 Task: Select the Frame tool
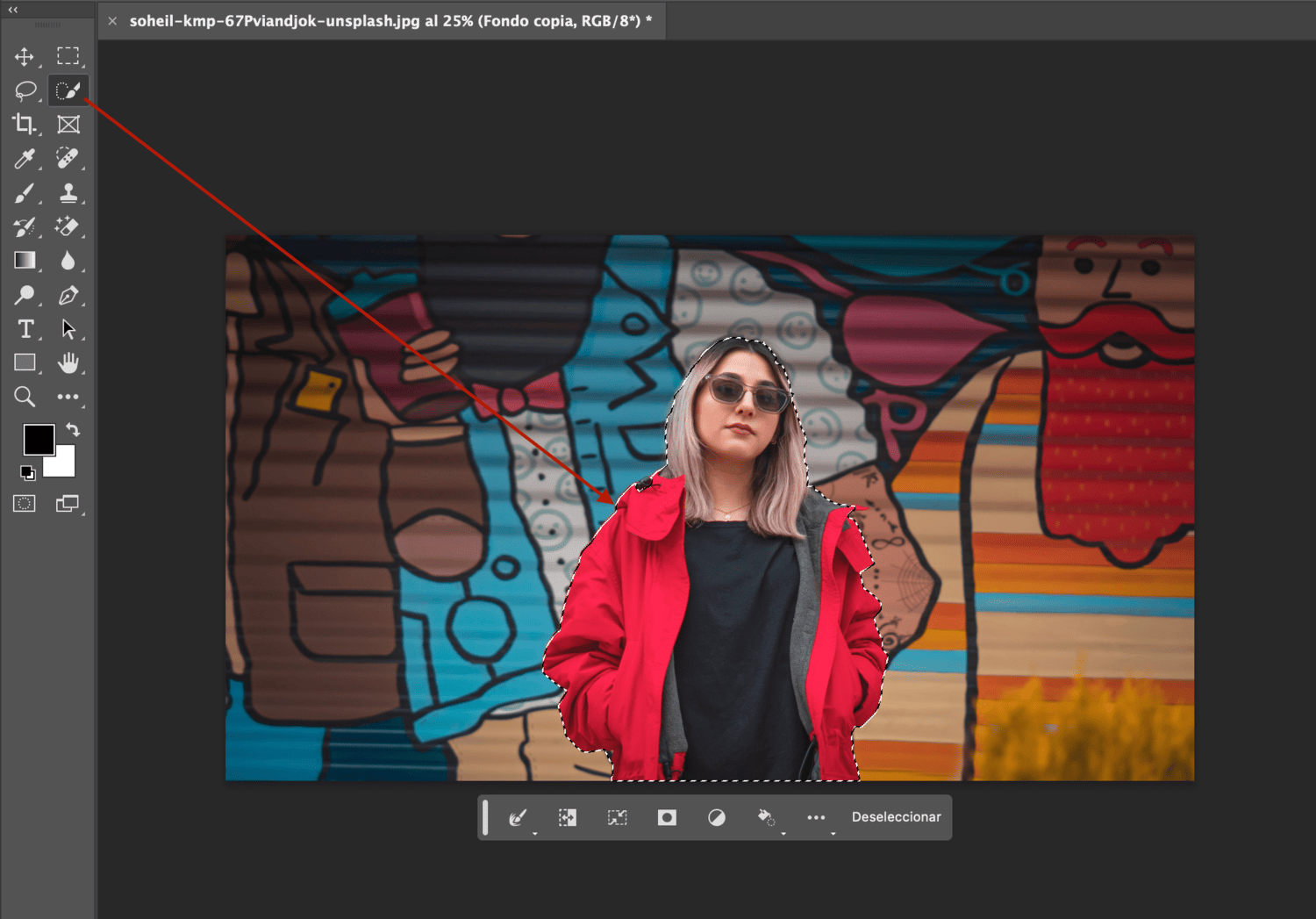(68, 124)
